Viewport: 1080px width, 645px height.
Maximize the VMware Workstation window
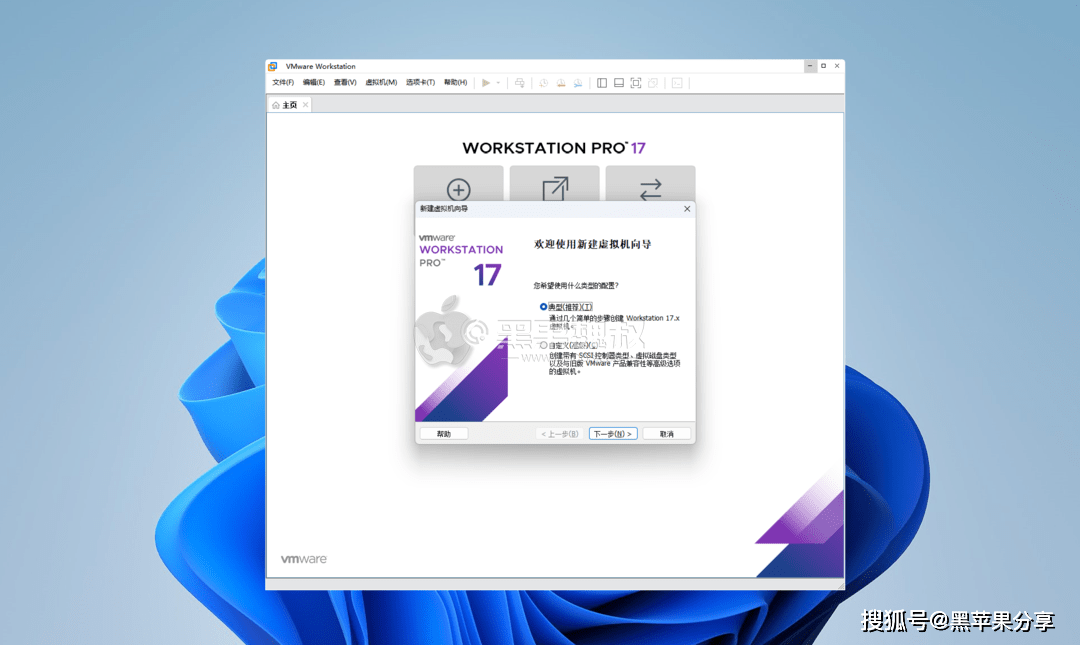pos(823,66)
